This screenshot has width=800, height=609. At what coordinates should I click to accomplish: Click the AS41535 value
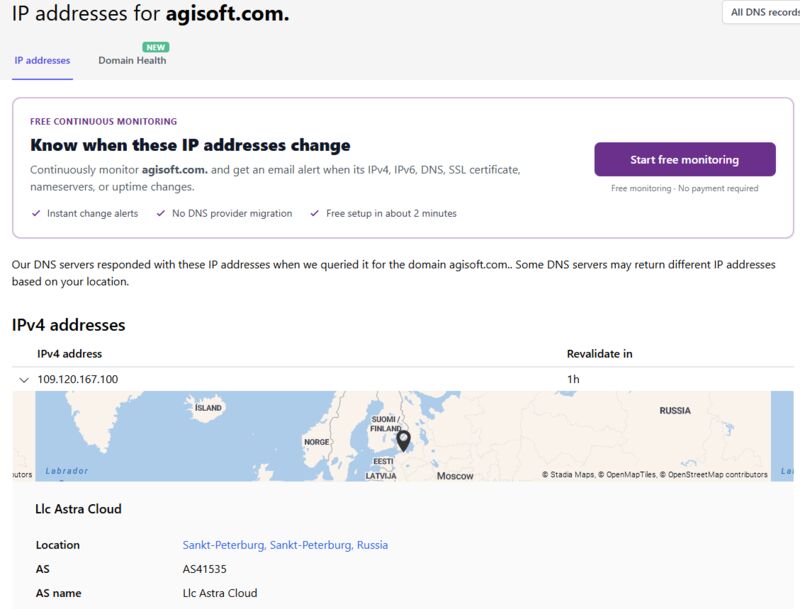tap(205, 569)
